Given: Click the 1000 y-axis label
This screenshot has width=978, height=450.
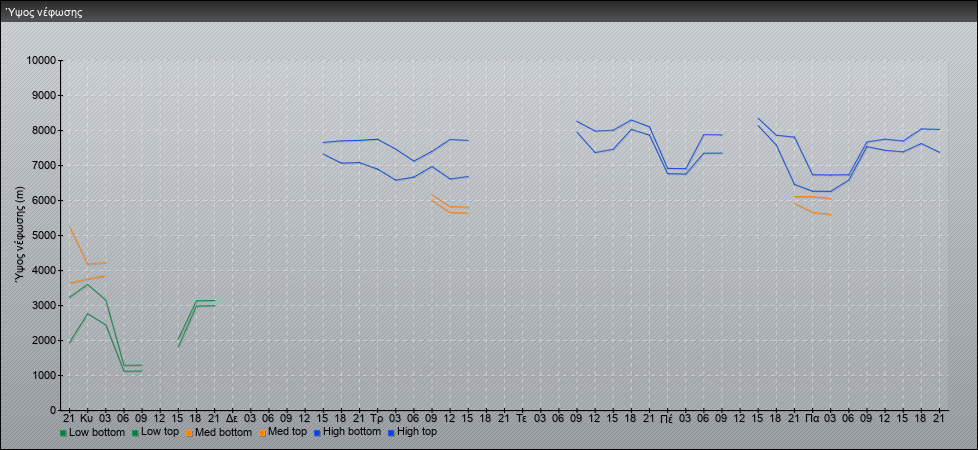Looking at the screenshot, I should coord(44,375).
